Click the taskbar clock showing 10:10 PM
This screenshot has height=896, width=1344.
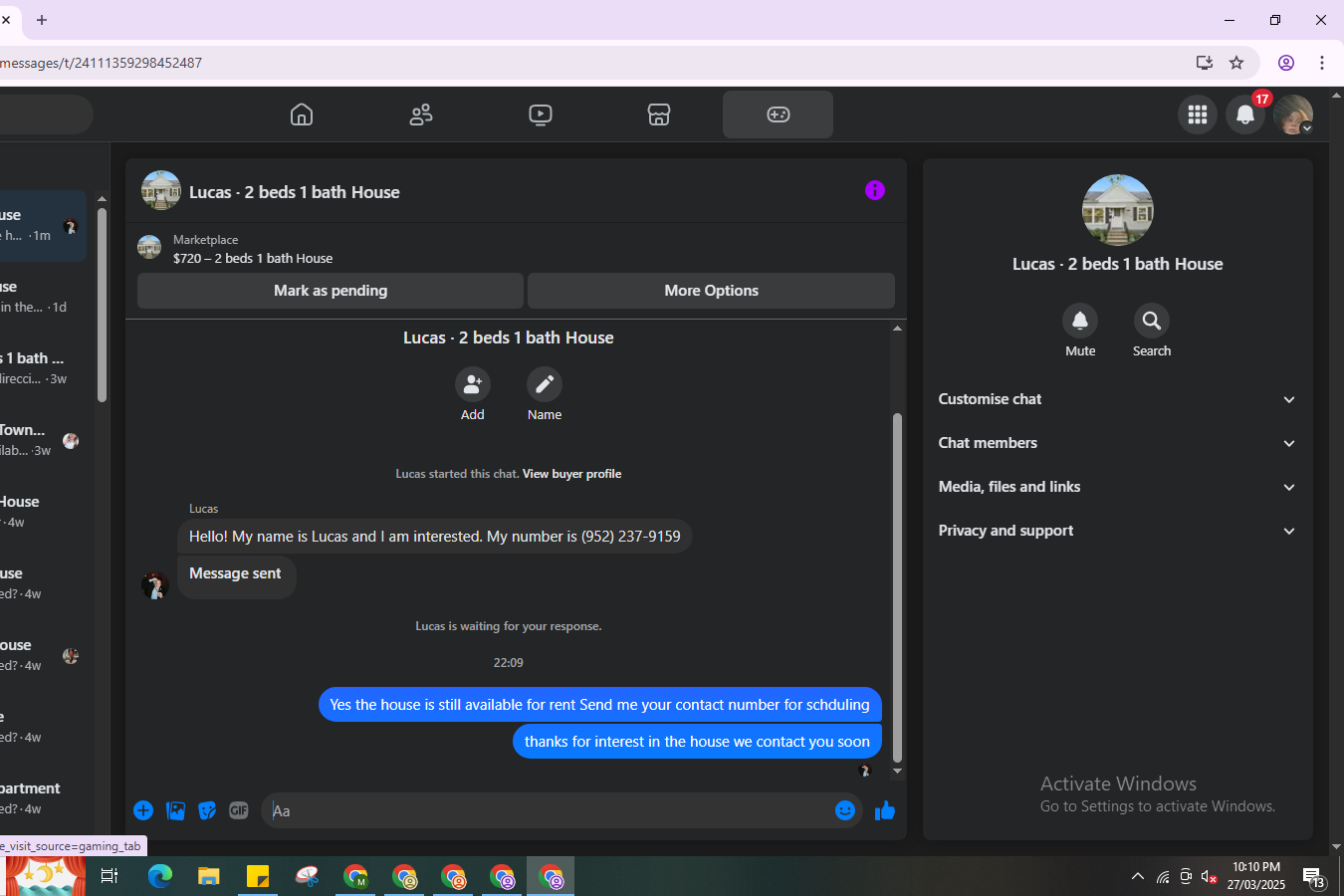pos(1256,876)
